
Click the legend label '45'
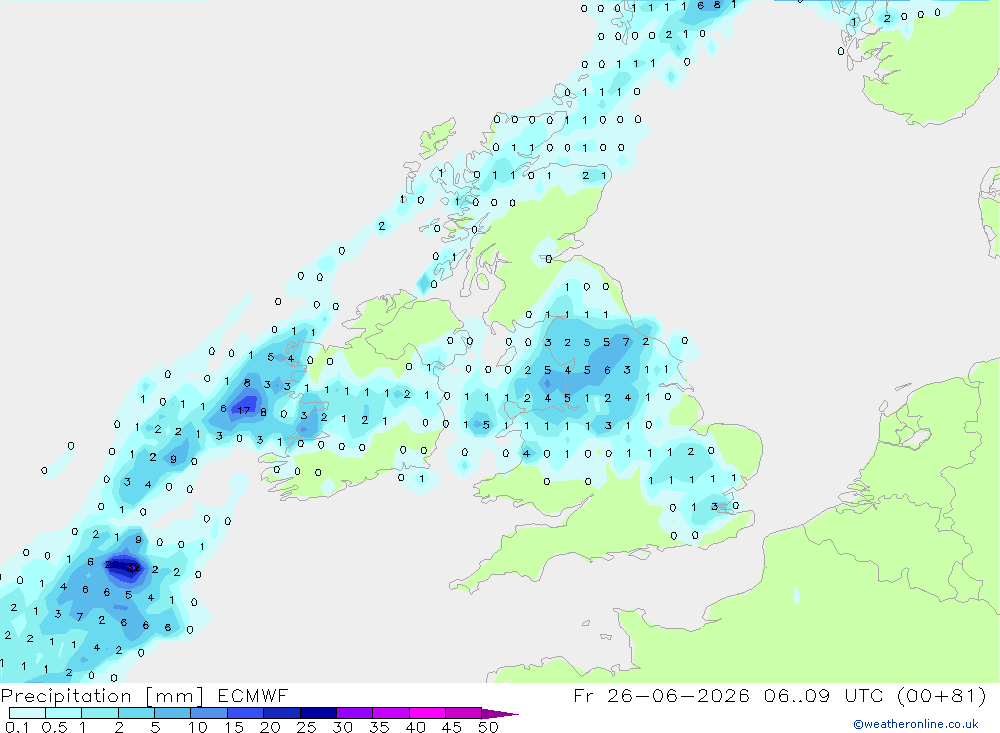coord(452,727)
